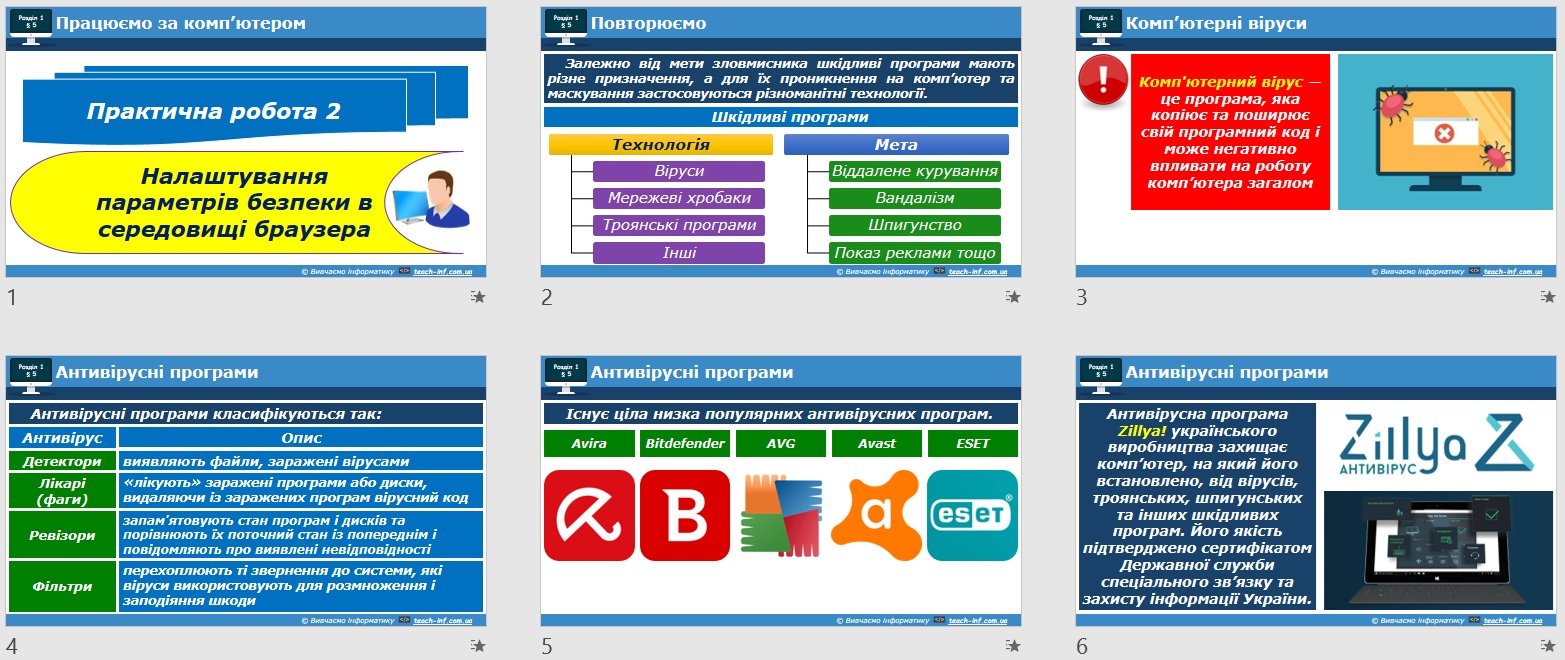1565x660 pixels.
Task: Click the animation star icon under slide 3
Action: pyautogui.click(x=1548, y=297)
